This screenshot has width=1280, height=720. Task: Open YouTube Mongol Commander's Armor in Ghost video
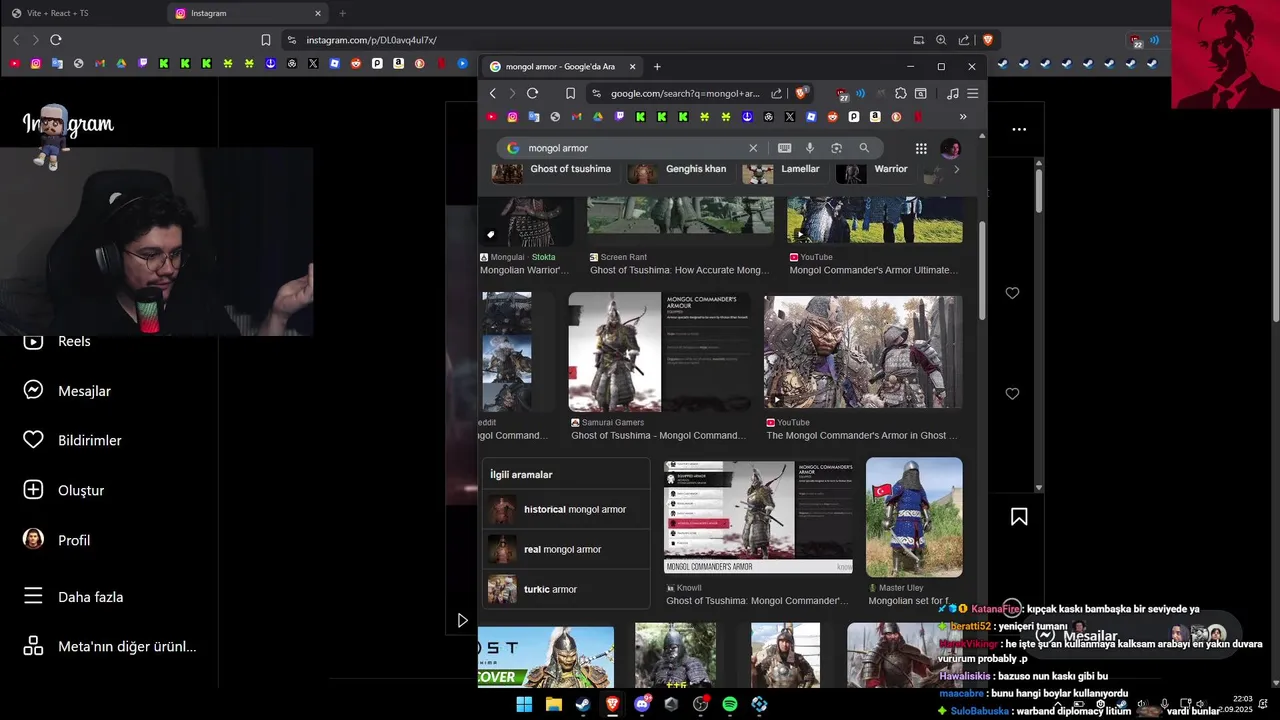(864, 352)
